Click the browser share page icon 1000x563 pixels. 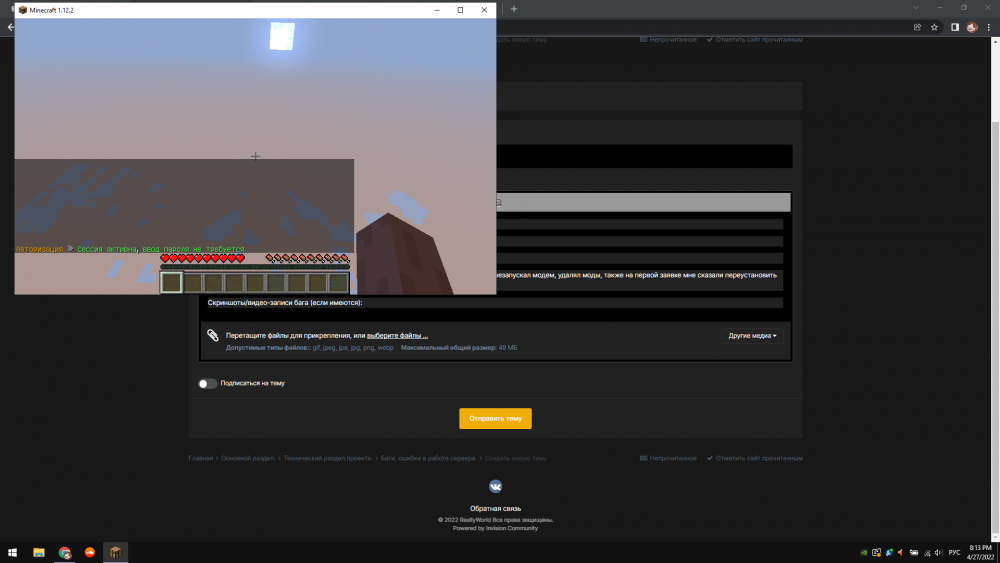[917, 27]
